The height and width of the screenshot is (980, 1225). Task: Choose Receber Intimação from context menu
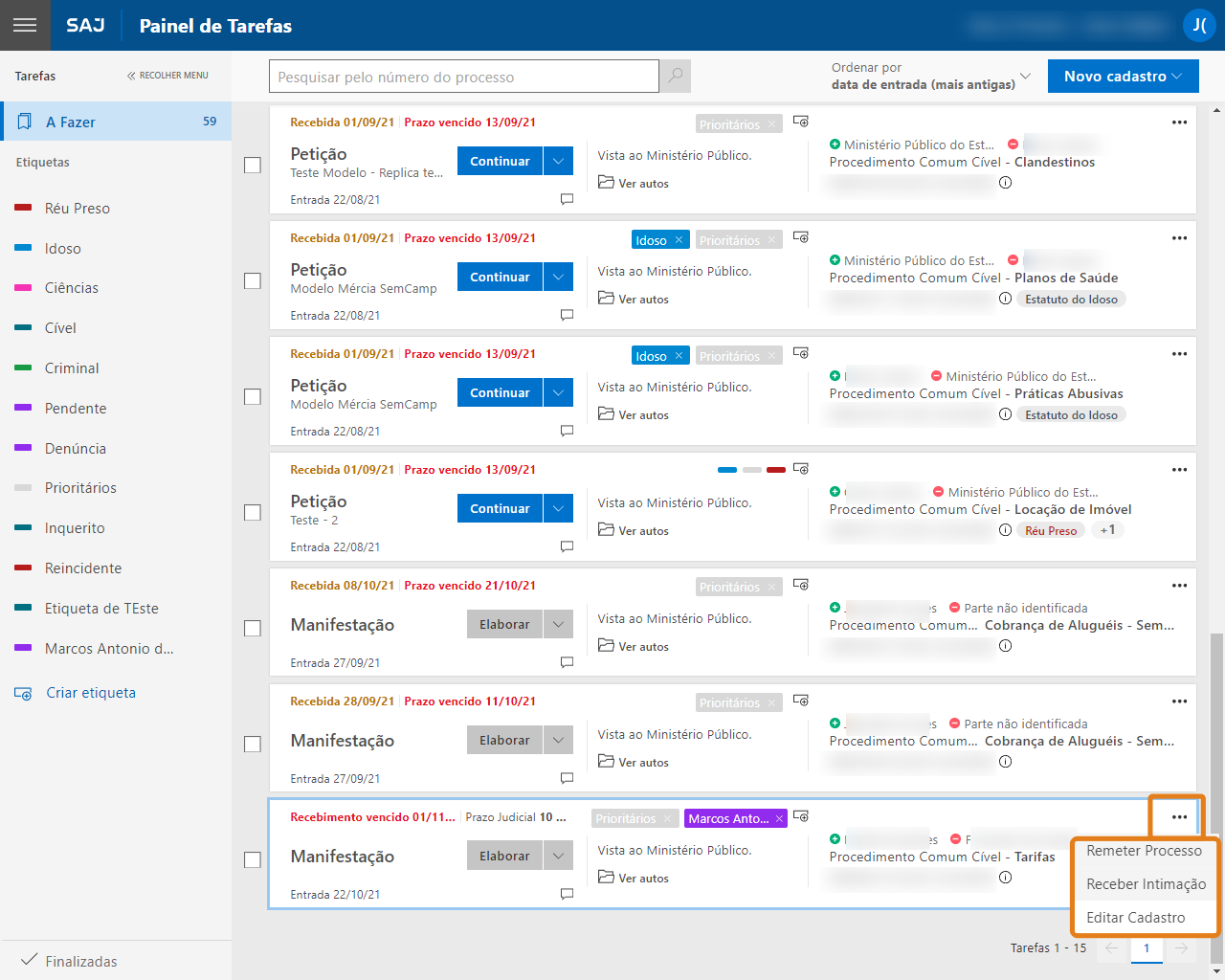pyautogui.click(x=1146, y=883)
